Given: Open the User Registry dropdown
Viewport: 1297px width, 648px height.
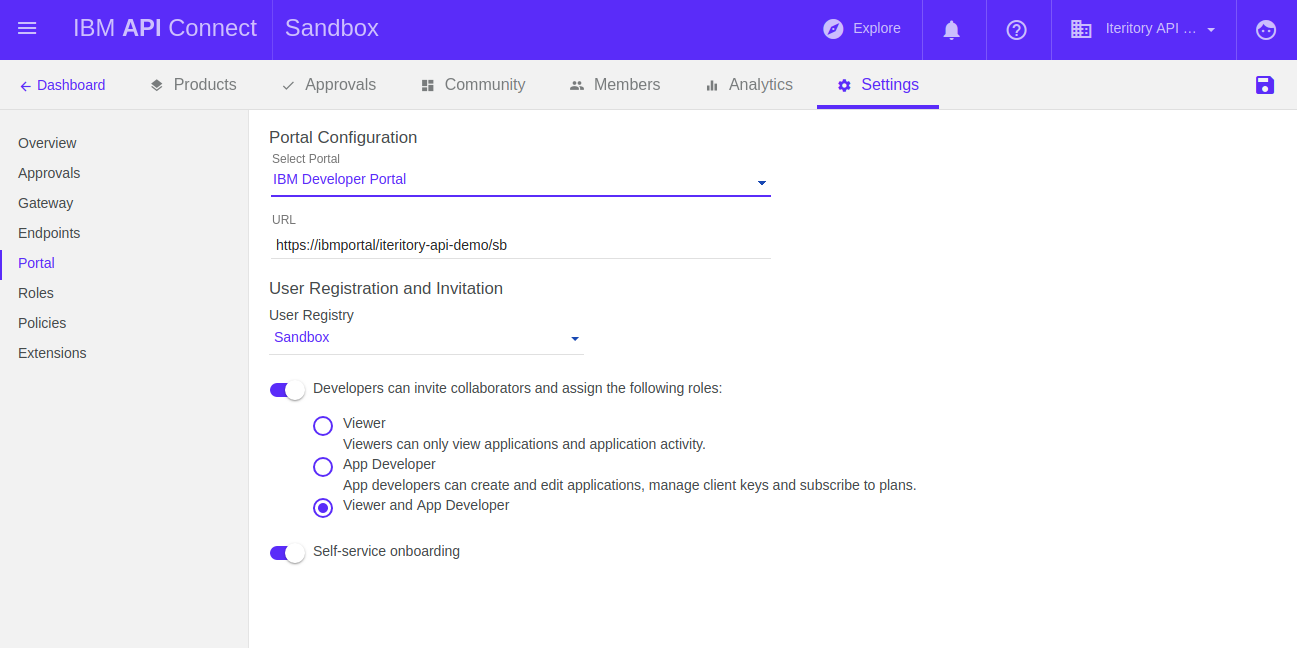Looking at the screenshot, I should point(575,339).
